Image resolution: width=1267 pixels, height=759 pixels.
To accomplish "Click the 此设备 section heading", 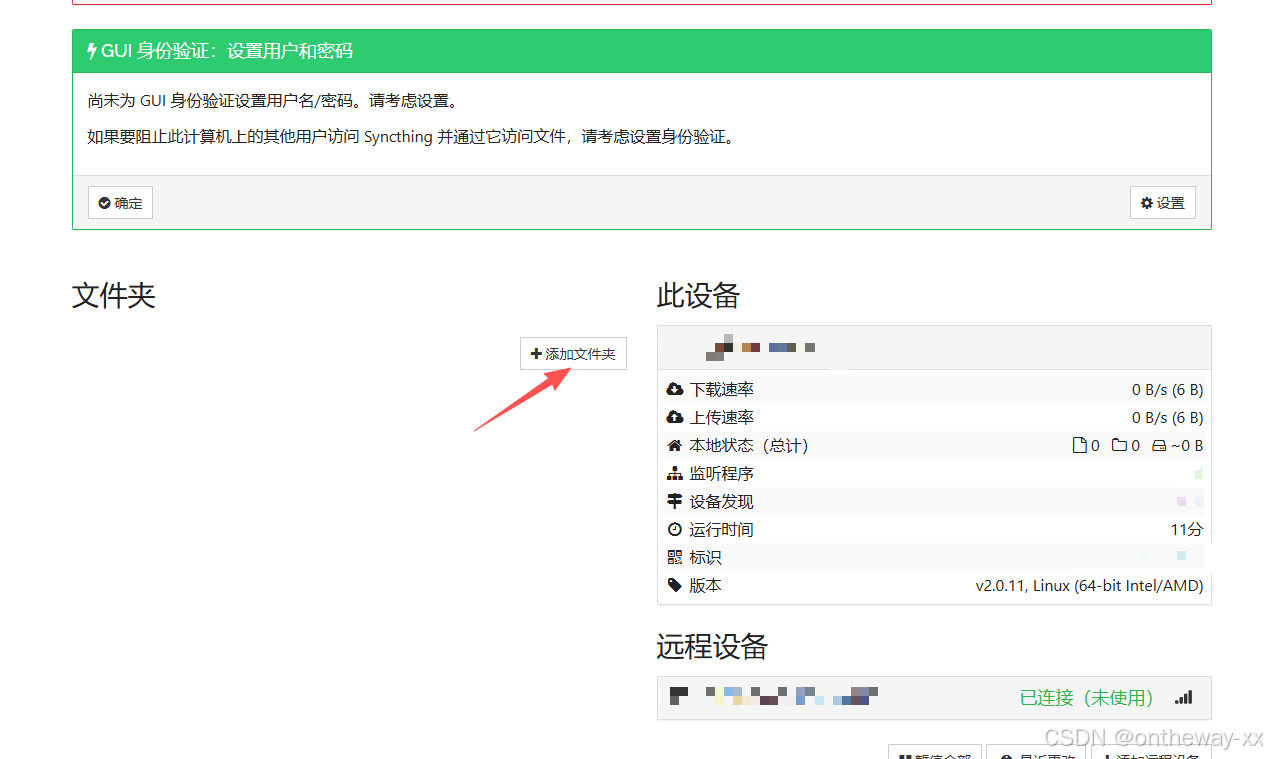I will [x=698, y=295].
